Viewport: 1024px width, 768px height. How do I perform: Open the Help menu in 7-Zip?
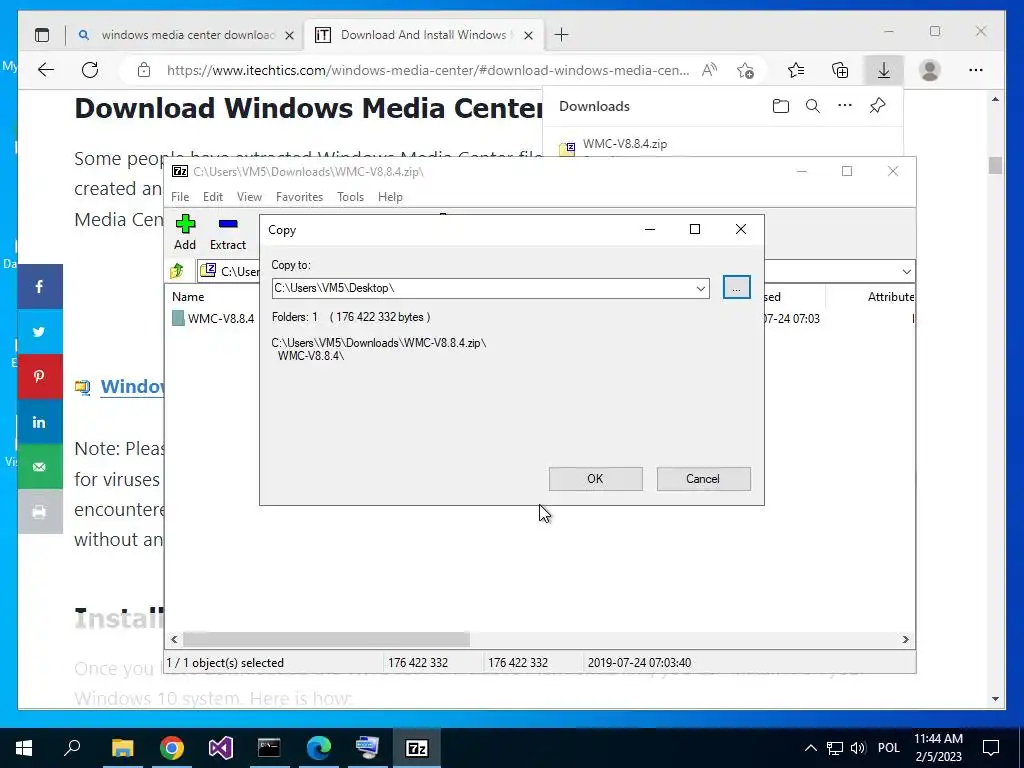tap(391, 197)
